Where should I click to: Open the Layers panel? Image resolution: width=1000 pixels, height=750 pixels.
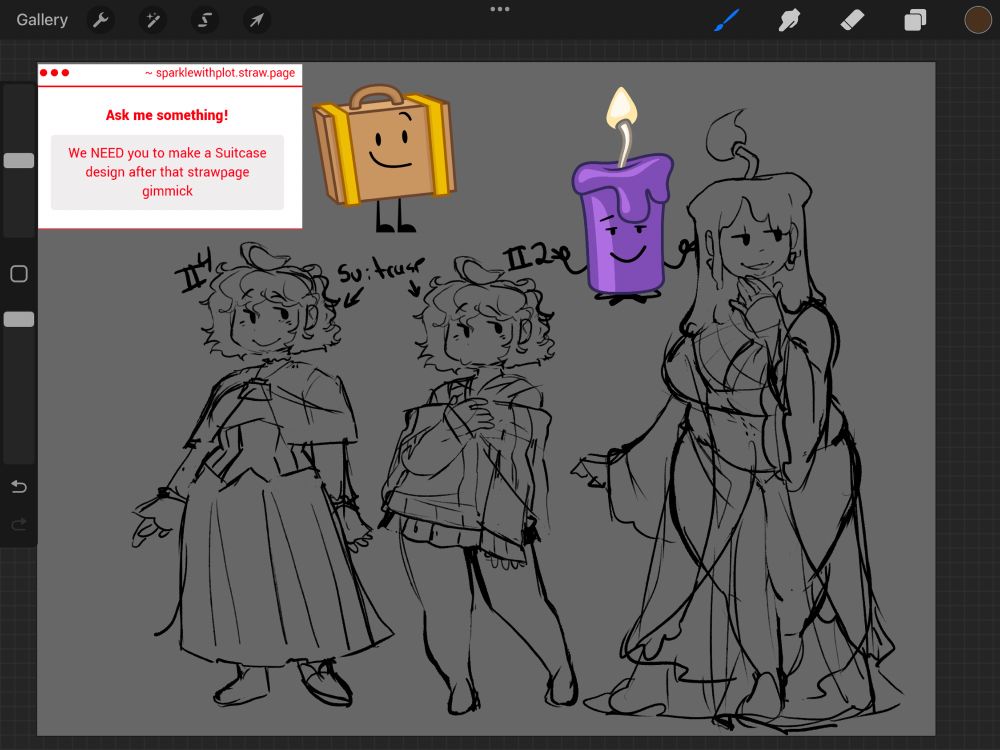pyautogui.click(x=915, y=20)
